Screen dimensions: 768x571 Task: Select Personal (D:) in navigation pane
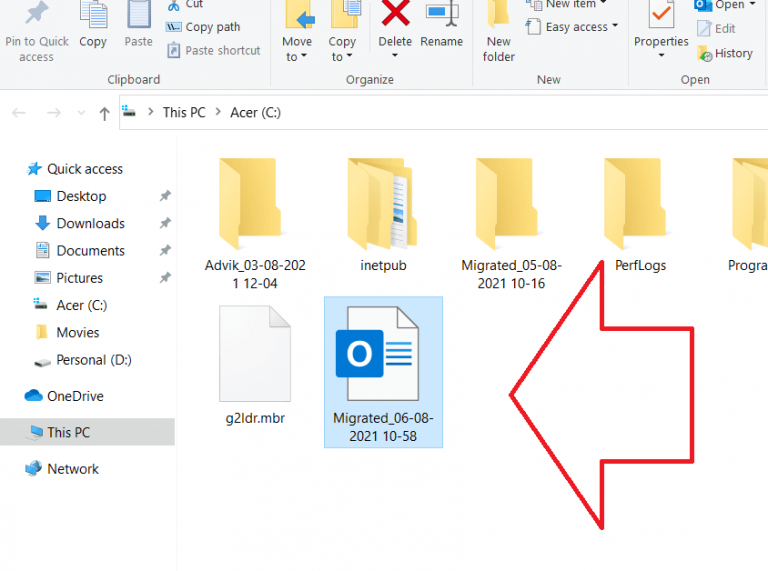83,360
